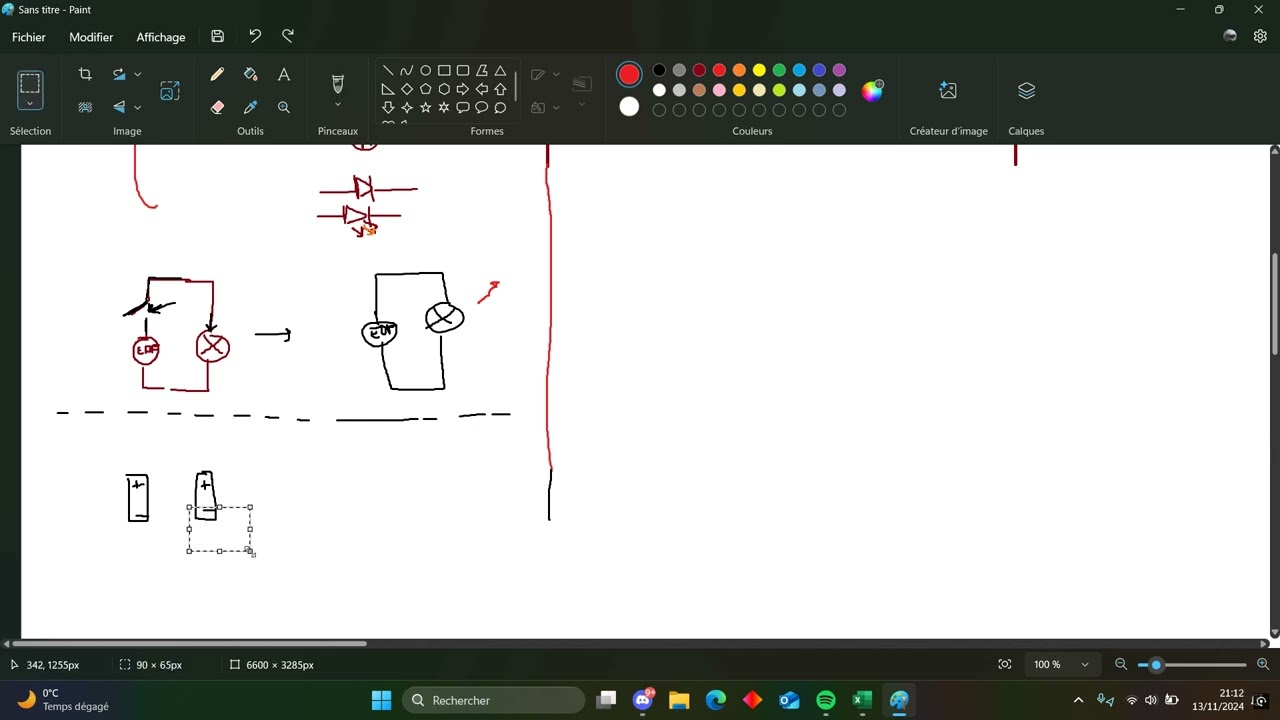Select primary color 1 red circle
The image size is (1280, 720).
[629, 75]
